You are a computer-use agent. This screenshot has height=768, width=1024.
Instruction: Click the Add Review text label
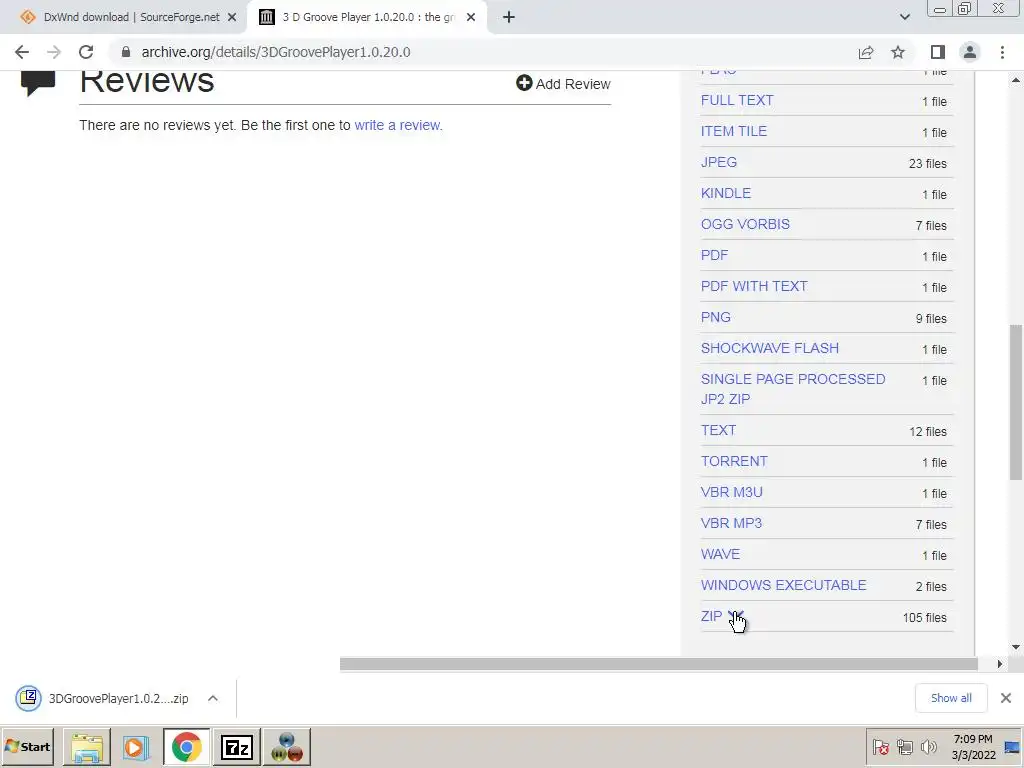[x=573, y=84]
